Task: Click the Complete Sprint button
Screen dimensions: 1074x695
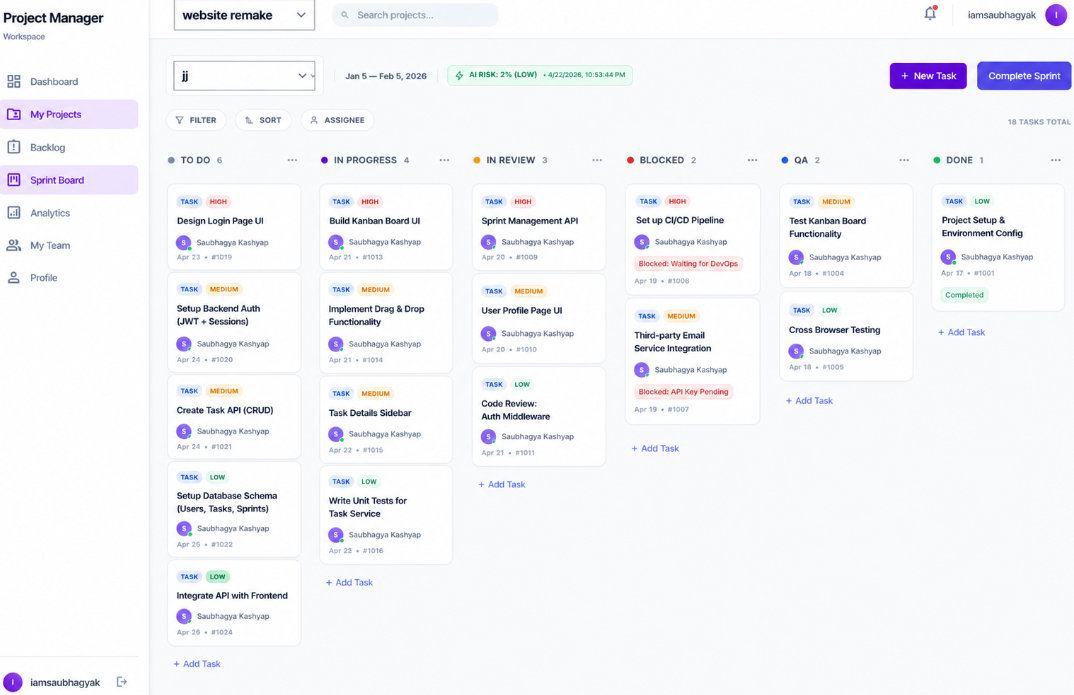Action: coord(1024,76)
